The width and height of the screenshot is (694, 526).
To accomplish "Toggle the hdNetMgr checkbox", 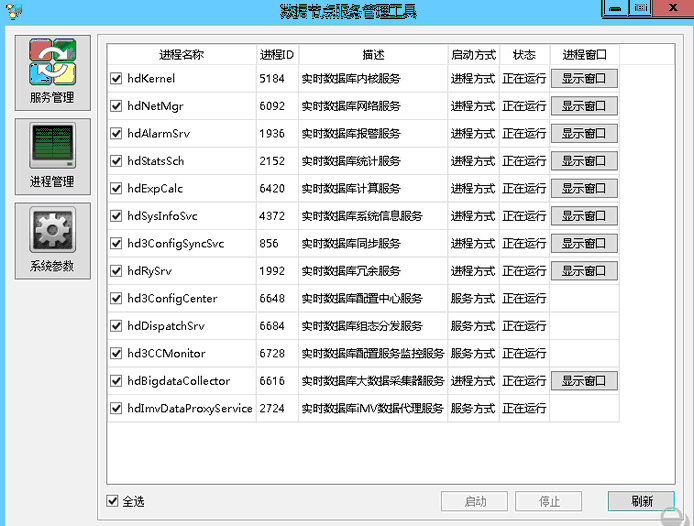I will coord(116,106).
